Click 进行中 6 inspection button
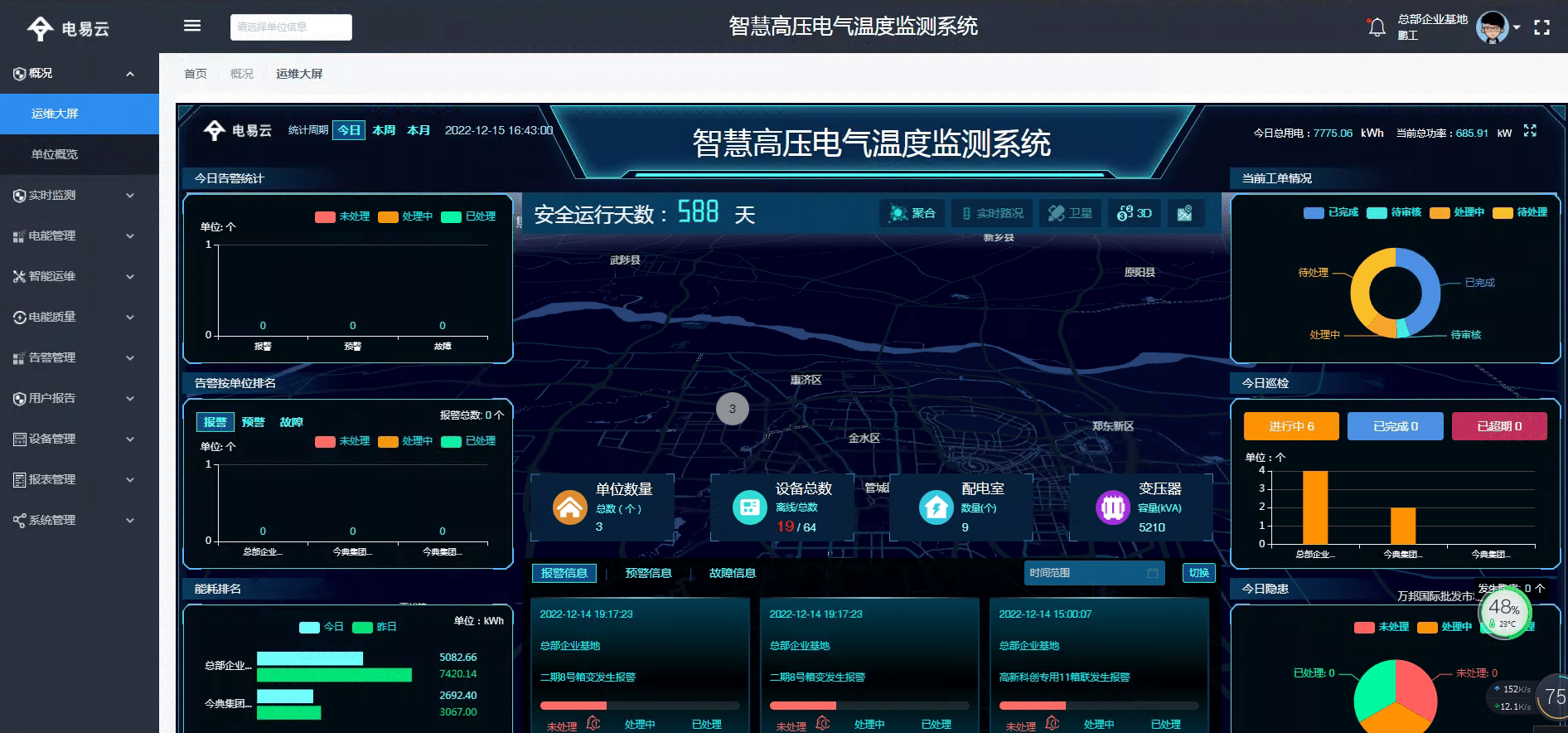The image size is (1568, 733). pyautogui.click(x=1291, y=426)
